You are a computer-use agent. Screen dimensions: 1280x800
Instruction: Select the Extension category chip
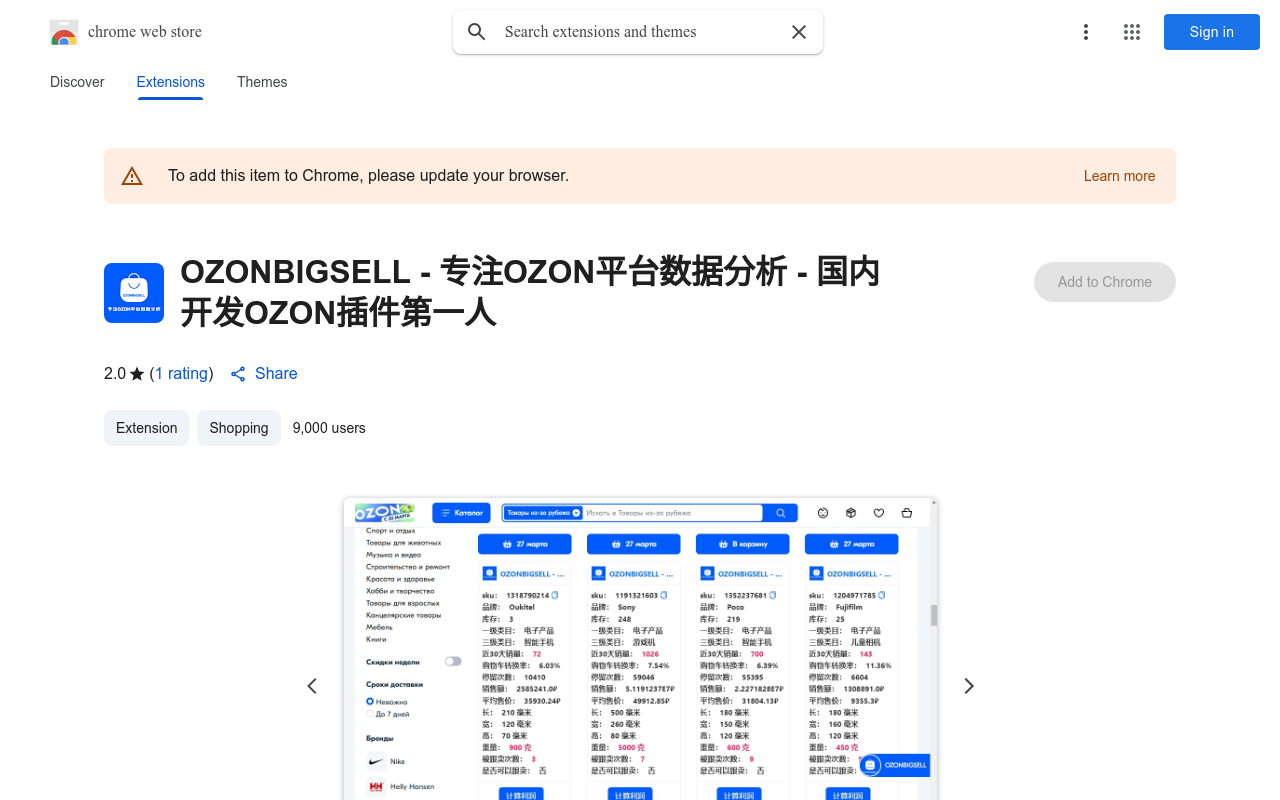coord(146,428)
